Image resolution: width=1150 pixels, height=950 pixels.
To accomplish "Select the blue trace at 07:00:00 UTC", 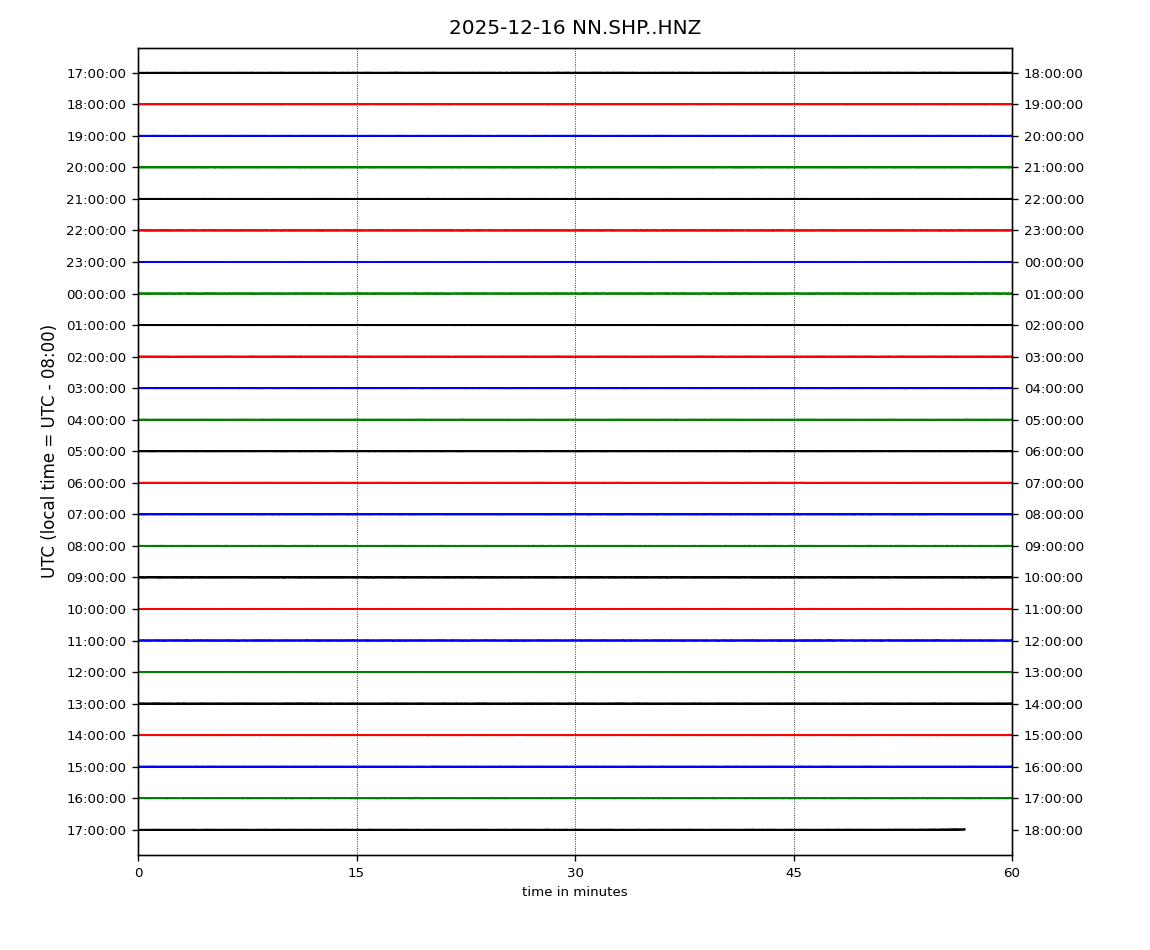I will [575, 514].
